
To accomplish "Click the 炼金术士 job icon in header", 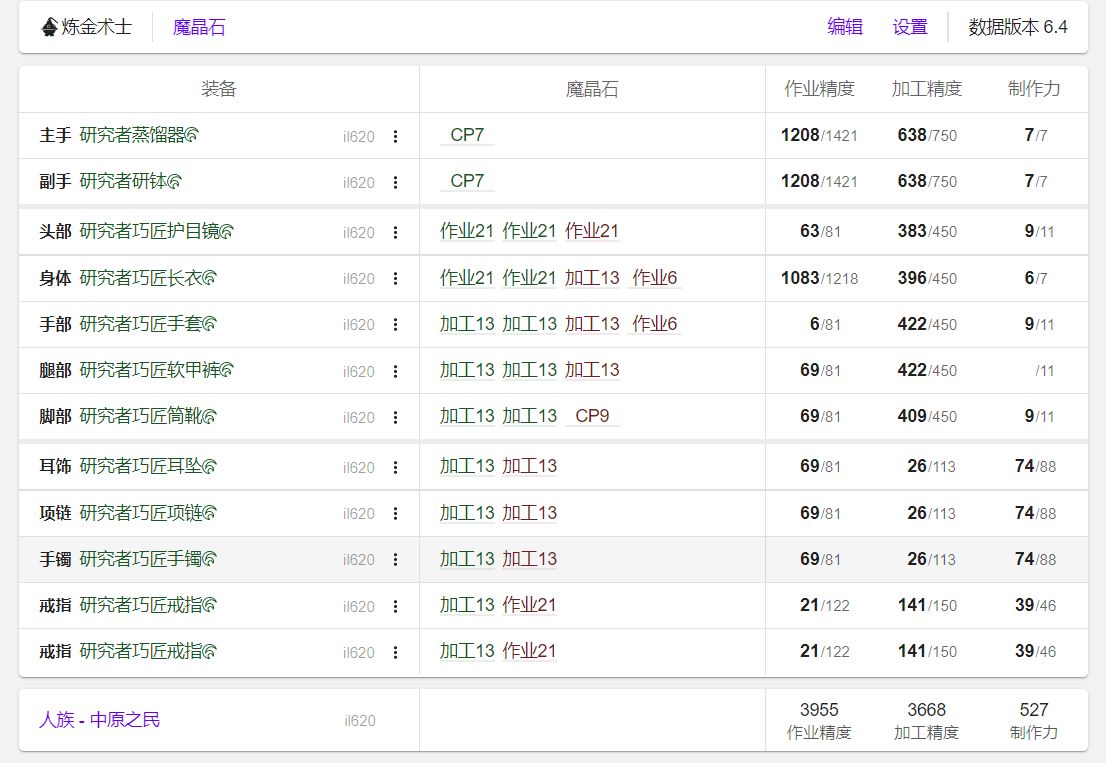I will pos(50,27).
